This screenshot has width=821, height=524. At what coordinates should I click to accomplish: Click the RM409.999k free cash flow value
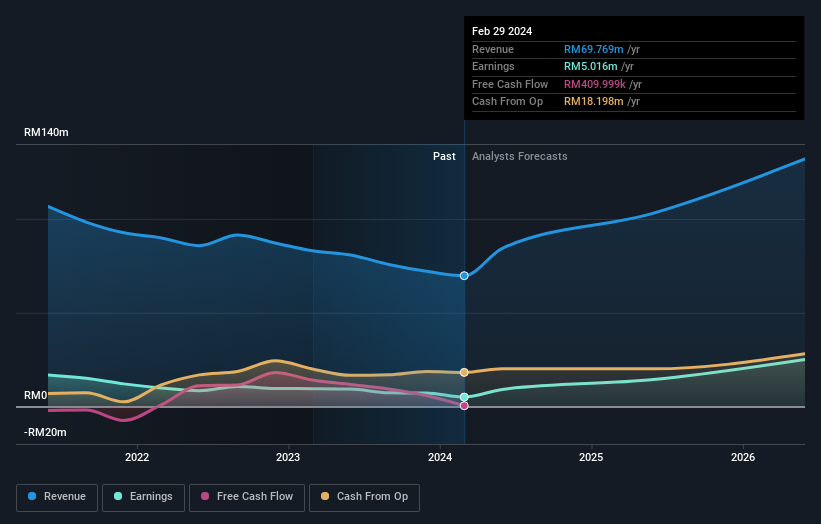click(x=595, y=84)
